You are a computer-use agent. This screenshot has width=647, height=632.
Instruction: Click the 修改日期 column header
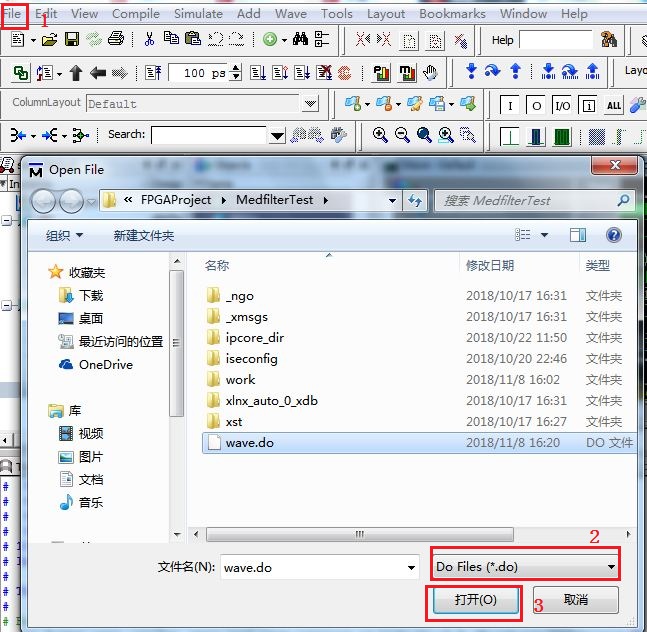click(x=490, y=265)
